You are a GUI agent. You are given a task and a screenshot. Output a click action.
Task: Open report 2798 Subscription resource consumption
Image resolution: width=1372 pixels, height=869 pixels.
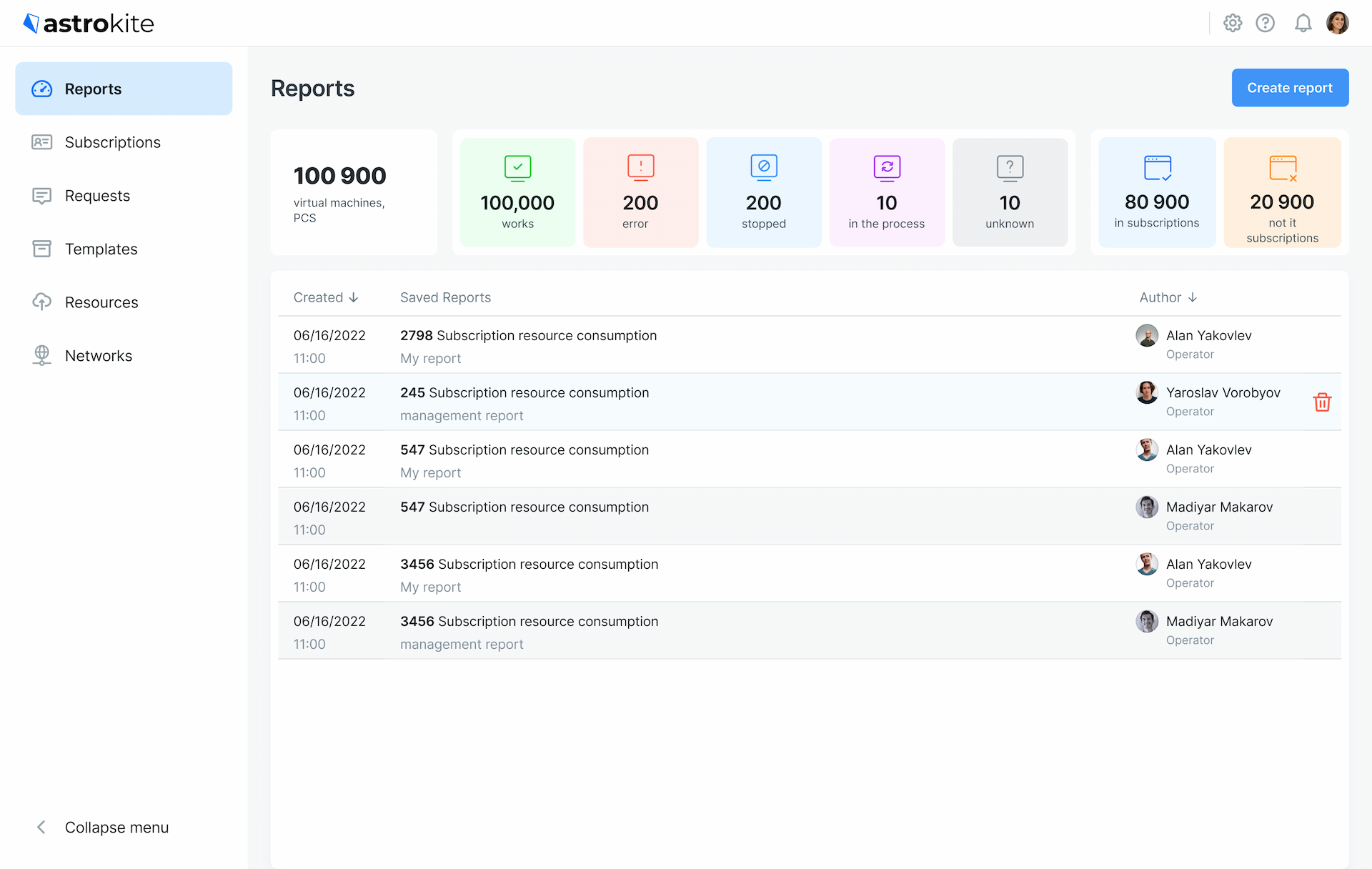point(809,345)
